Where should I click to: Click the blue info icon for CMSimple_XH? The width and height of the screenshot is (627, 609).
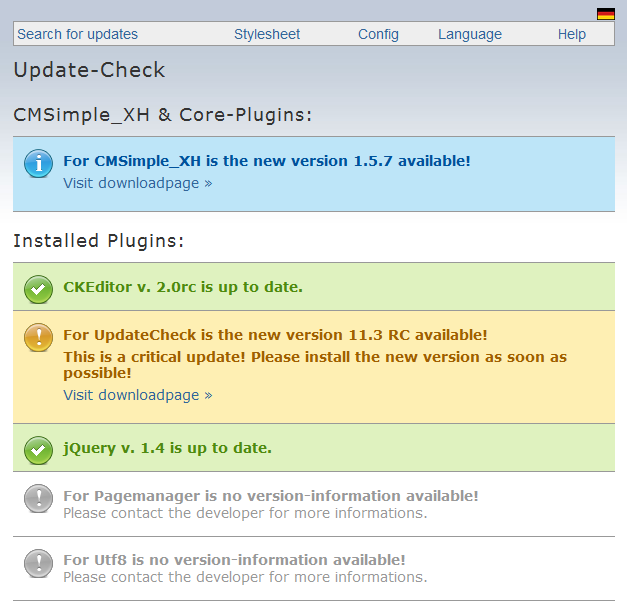38,164
